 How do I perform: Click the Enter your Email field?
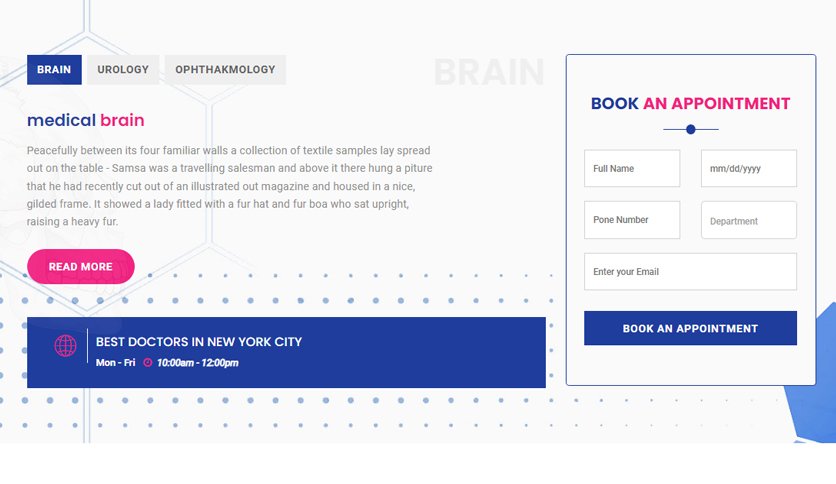point(690,272)
